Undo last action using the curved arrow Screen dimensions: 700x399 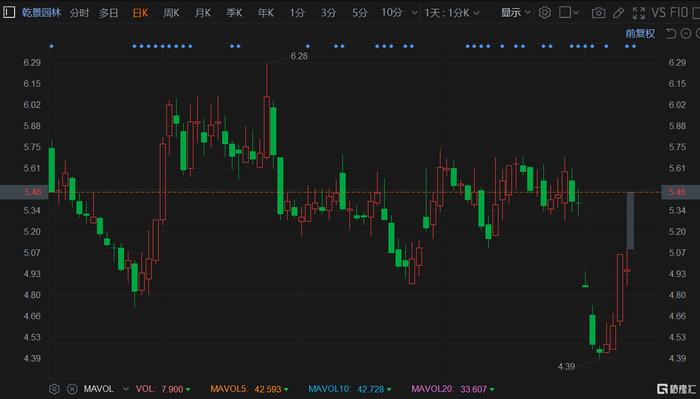pyautogui.click(x=671, y=33)
